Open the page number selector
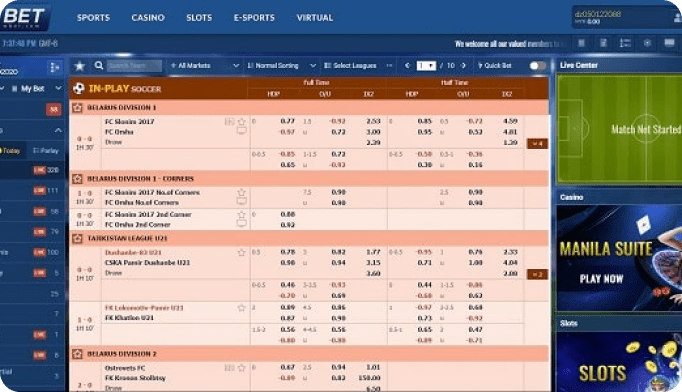Viewport: 682px width, 392px height. coord(426,66)
